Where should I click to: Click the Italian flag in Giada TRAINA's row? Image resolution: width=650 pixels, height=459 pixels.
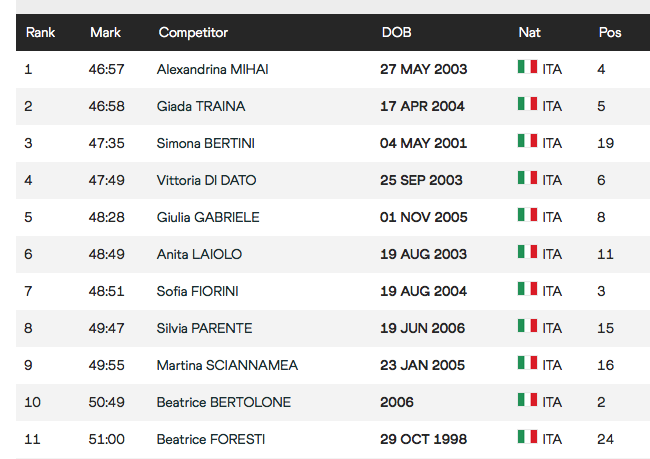pos(527,104)
